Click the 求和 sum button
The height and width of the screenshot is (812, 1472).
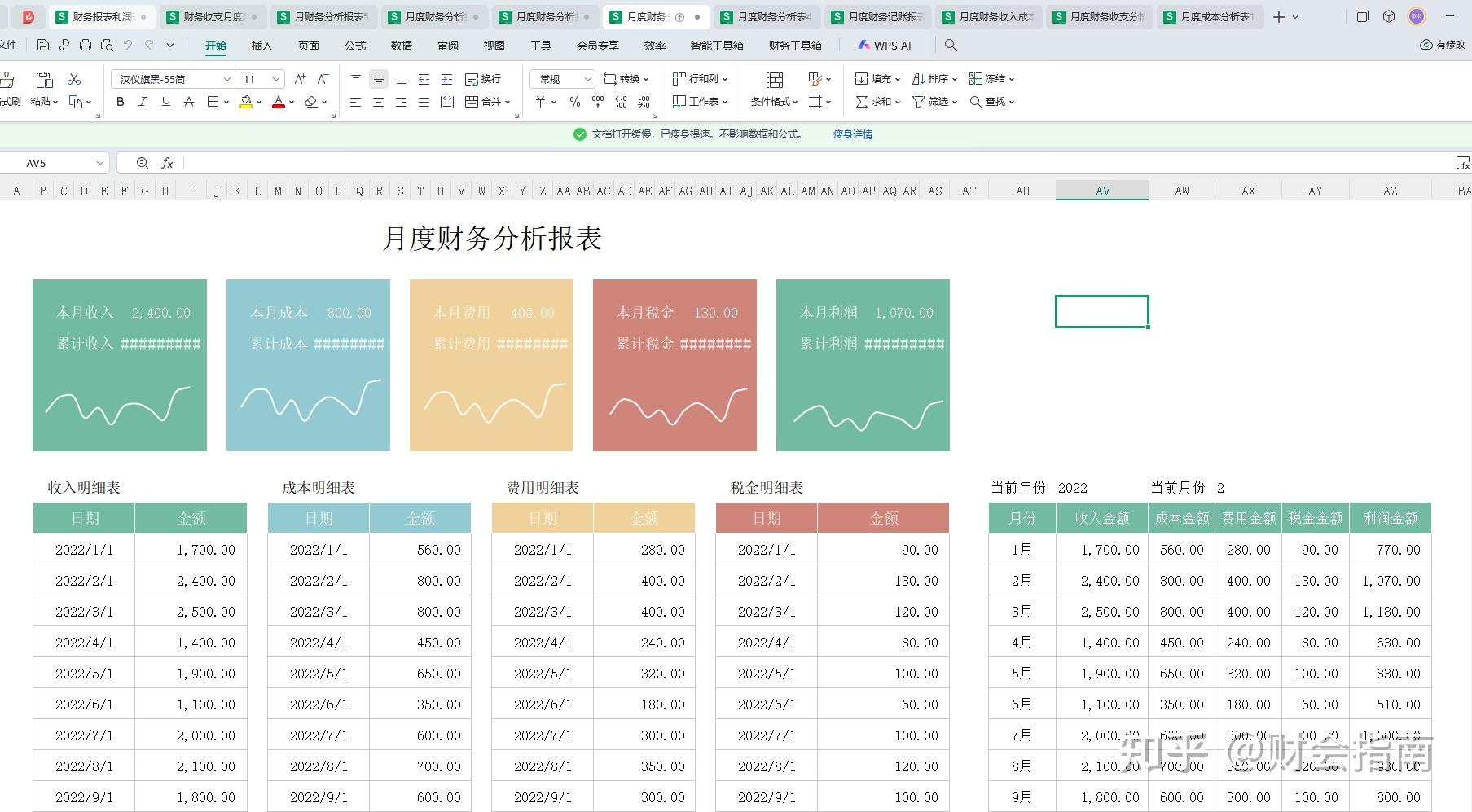(877, 102)
